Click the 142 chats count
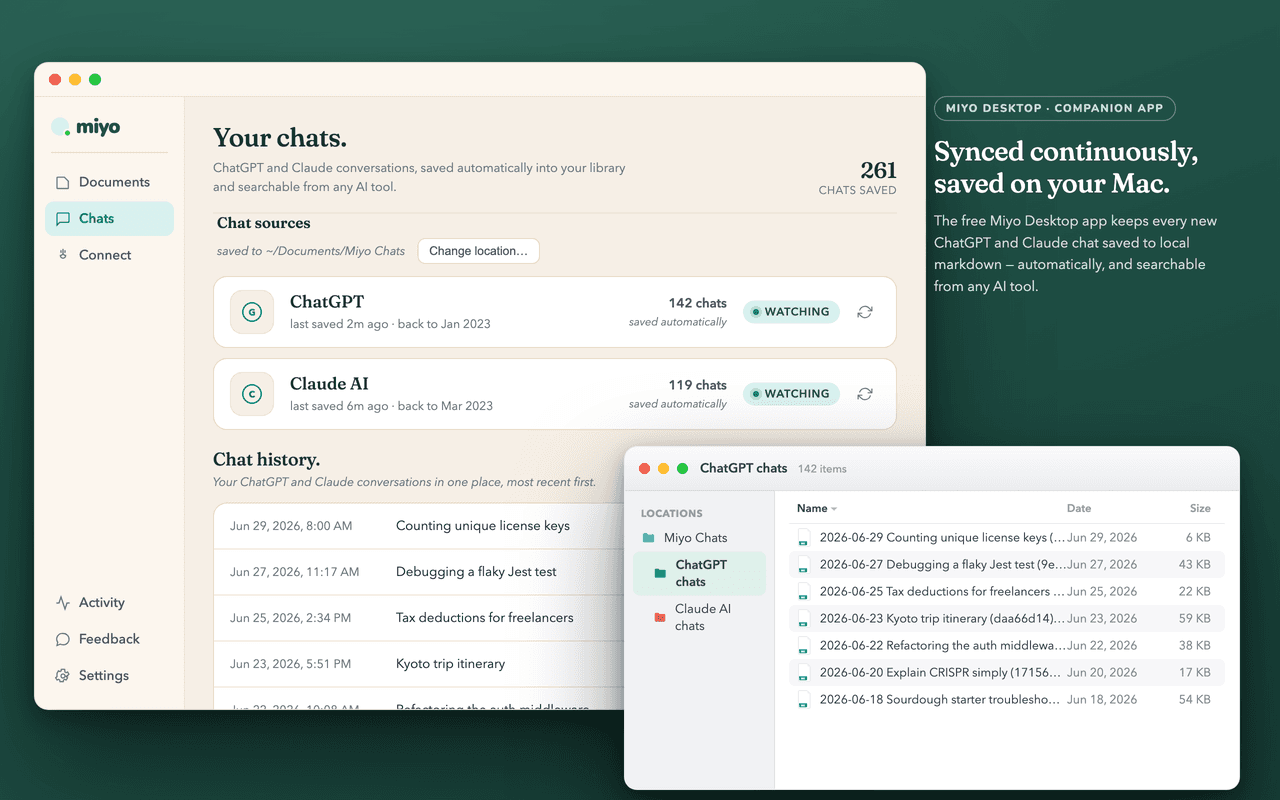This screenshot has width=1280, height=800. (x=697, y=303)
